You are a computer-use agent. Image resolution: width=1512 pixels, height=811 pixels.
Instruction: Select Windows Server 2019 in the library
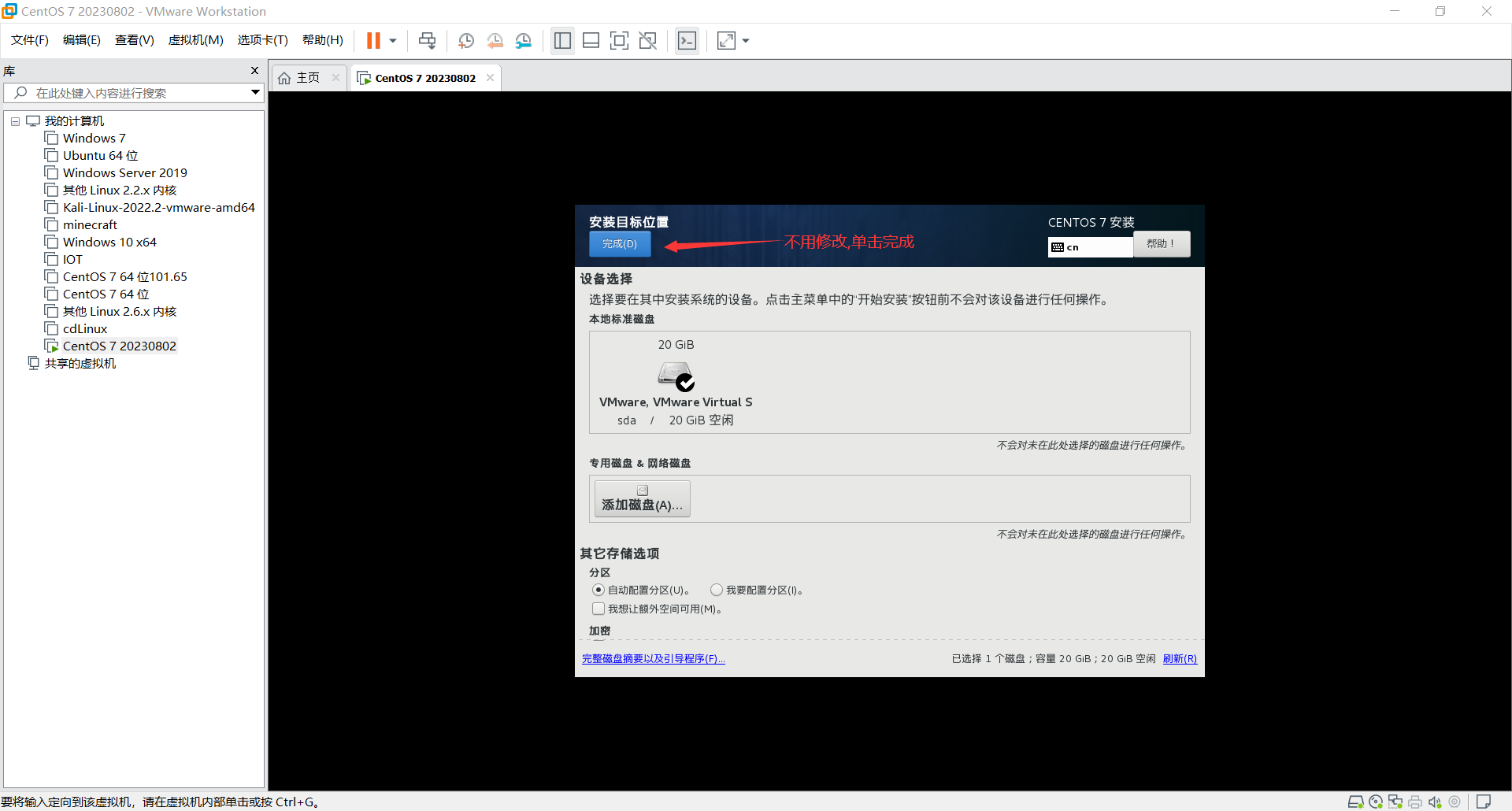pos(124,173)
